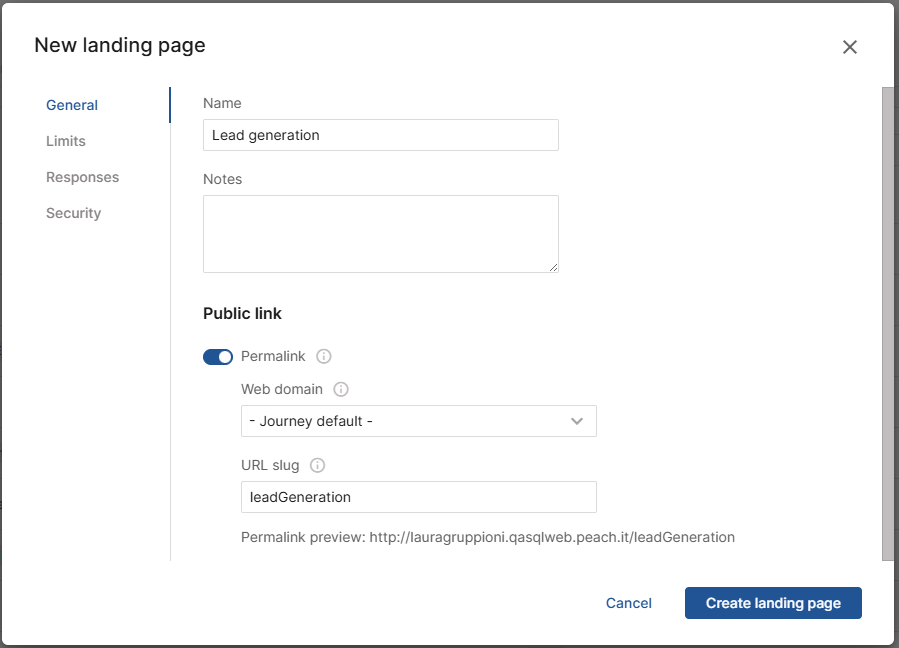Open the Responses section
The width and height of the screenshot is (899, 648).
pyautogui.click(x=82, y=177)
